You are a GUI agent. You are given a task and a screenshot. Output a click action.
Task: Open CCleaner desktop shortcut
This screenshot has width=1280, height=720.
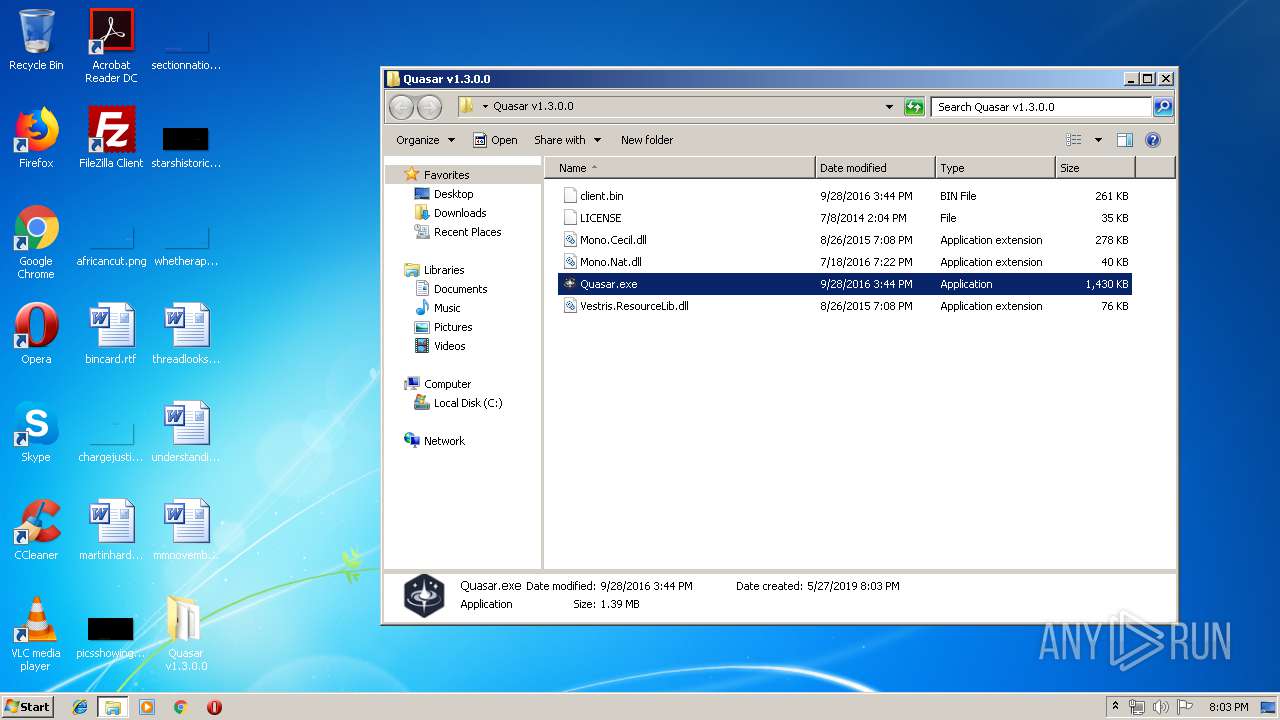click(x=36, y=530)
